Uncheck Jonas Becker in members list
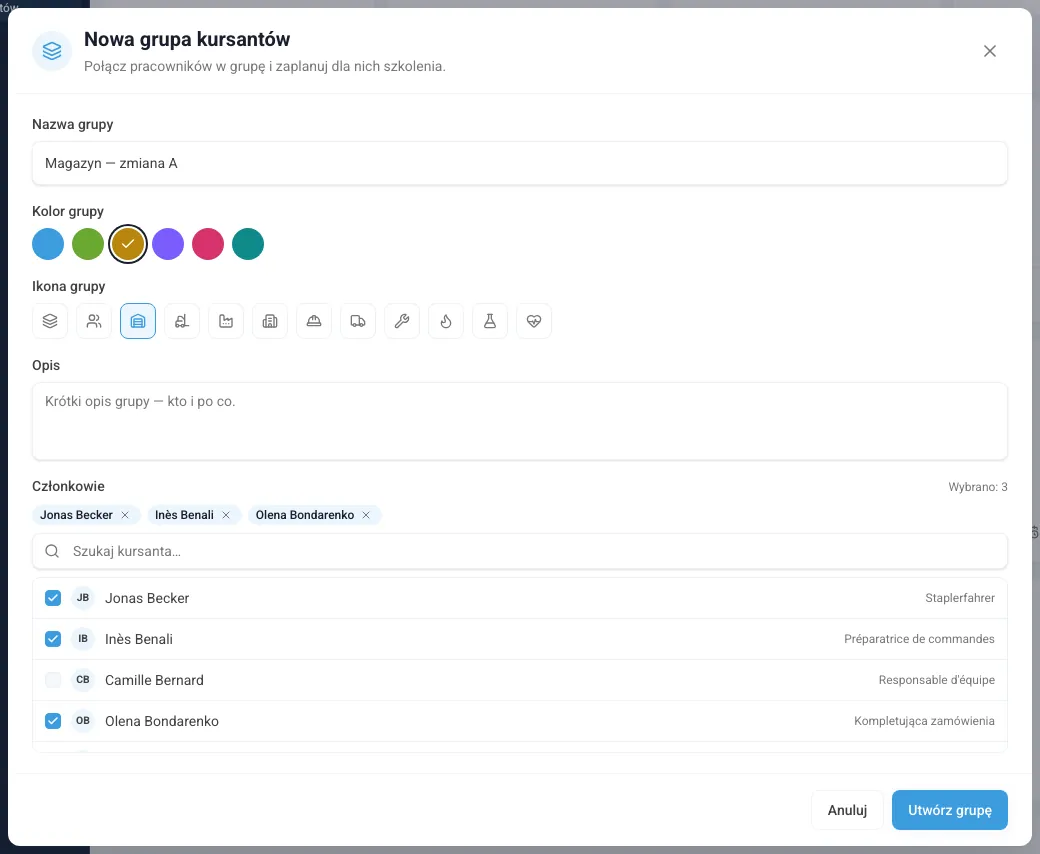The width and height of the screenshot is (1040, 854). (x=53, y=598)
